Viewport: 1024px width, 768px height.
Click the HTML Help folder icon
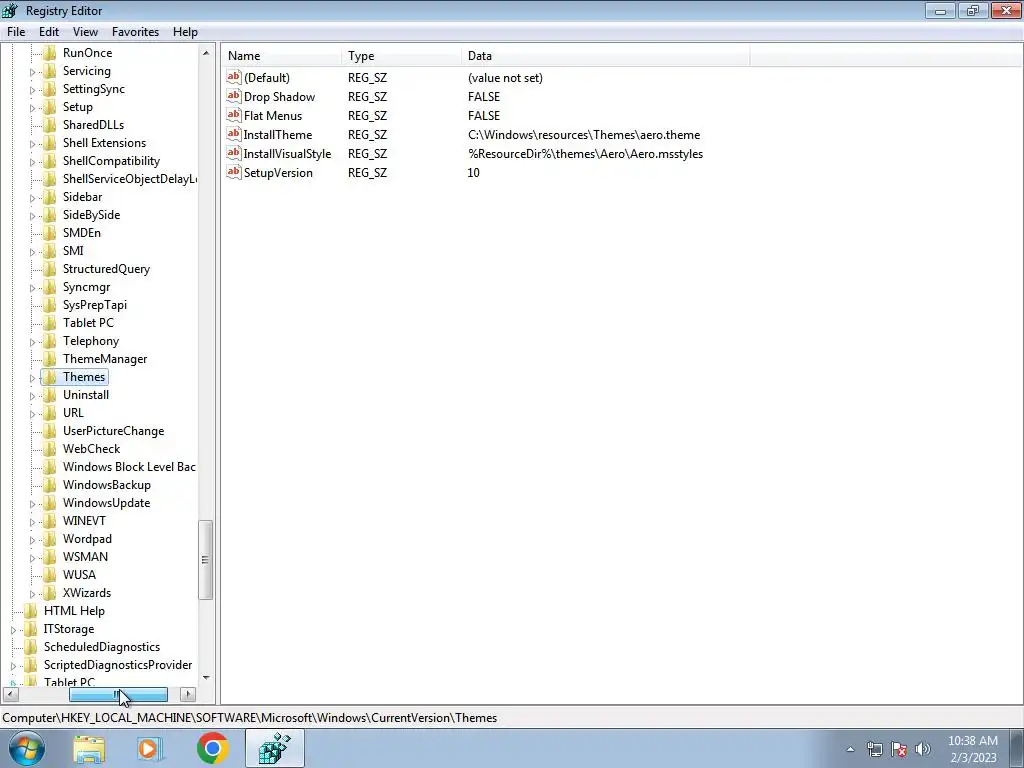point(31,611)
